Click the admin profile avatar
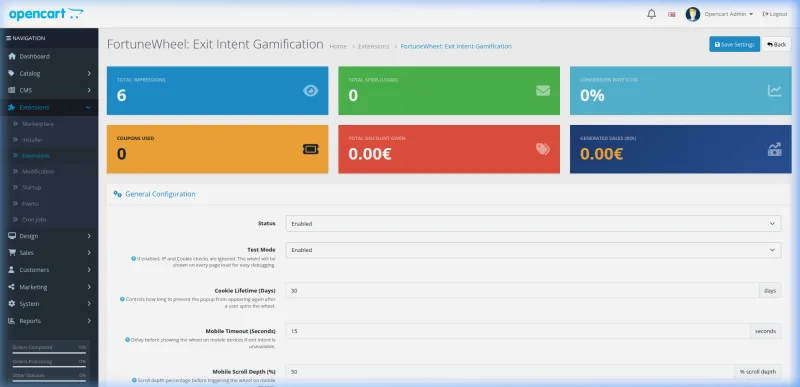This screenshot has height=387, width=800. coord(692,14)
